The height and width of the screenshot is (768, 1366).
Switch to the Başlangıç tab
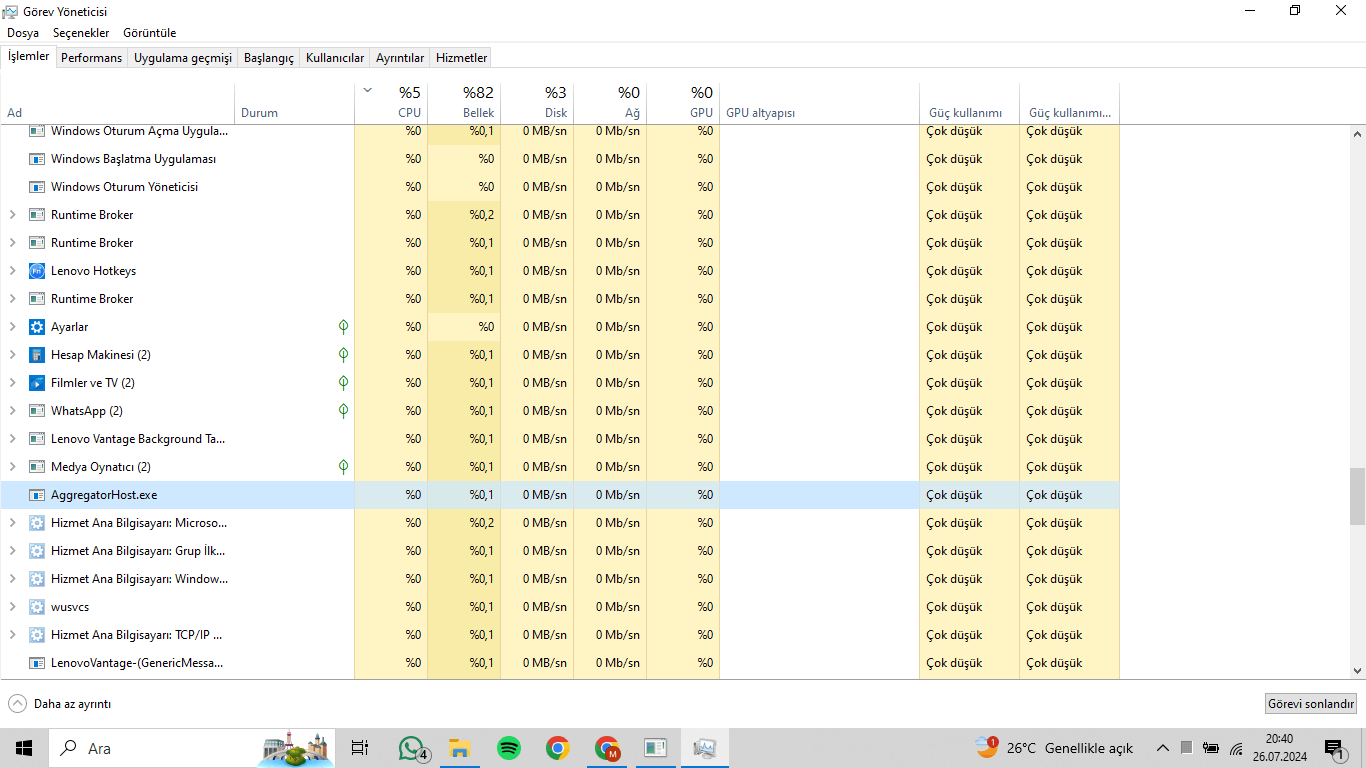269,58
